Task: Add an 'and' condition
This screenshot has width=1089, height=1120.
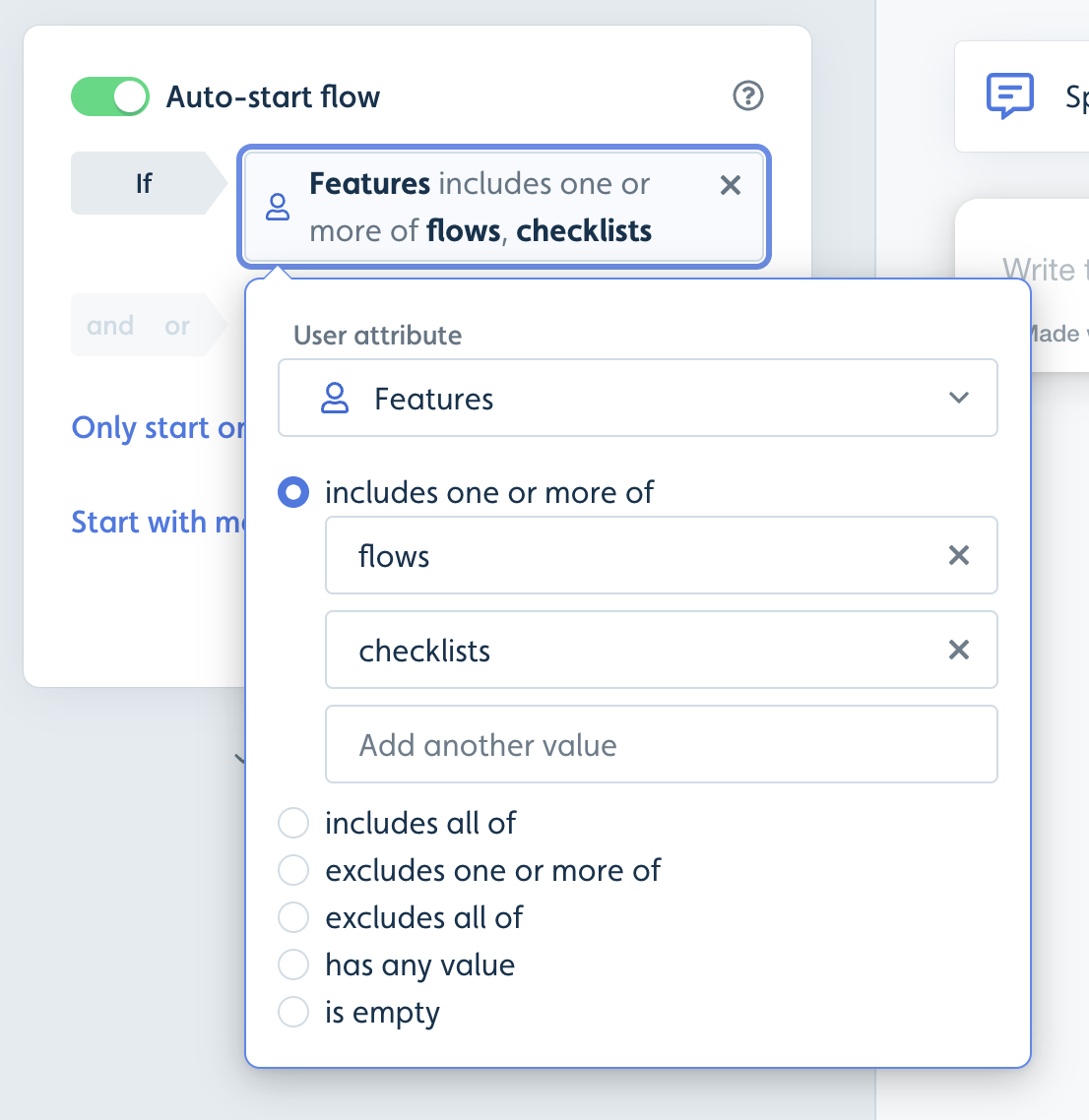Action: click(110, 326)
